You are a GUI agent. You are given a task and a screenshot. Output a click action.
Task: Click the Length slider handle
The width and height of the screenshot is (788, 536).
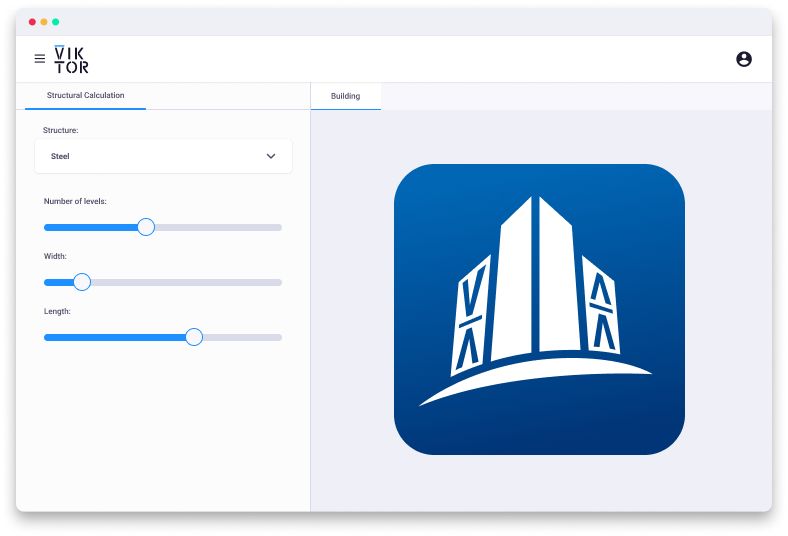194,337
